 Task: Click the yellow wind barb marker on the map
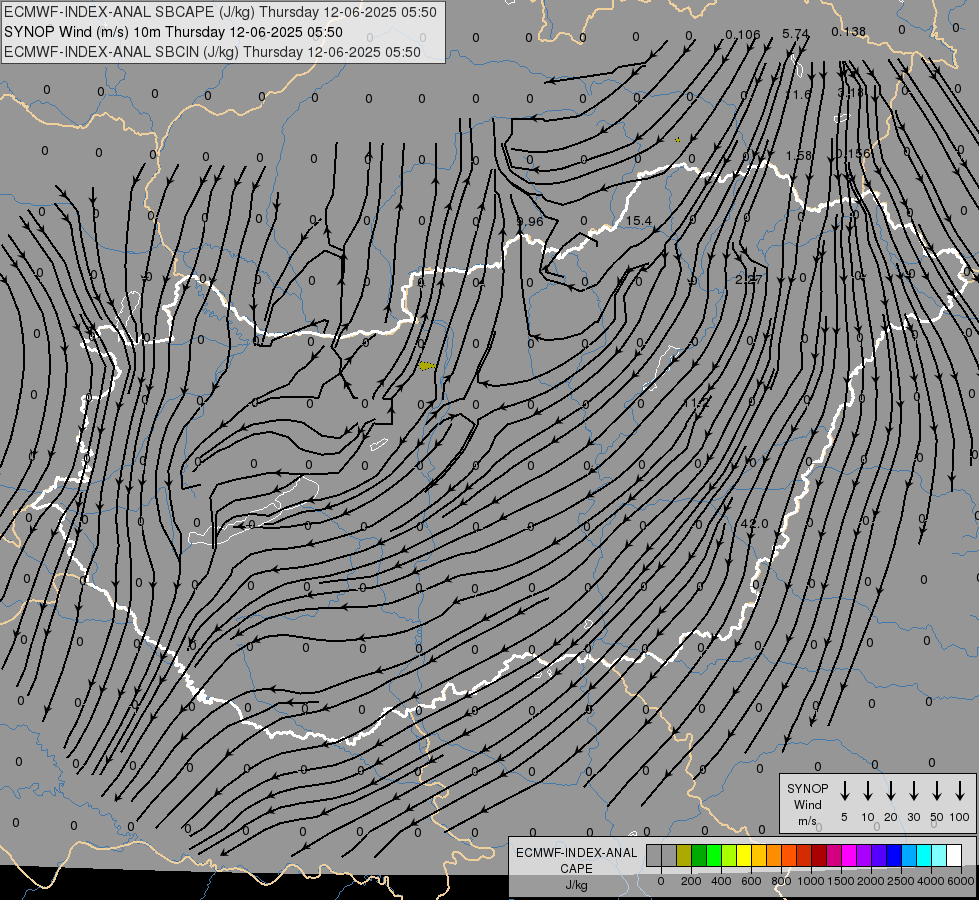427,365
